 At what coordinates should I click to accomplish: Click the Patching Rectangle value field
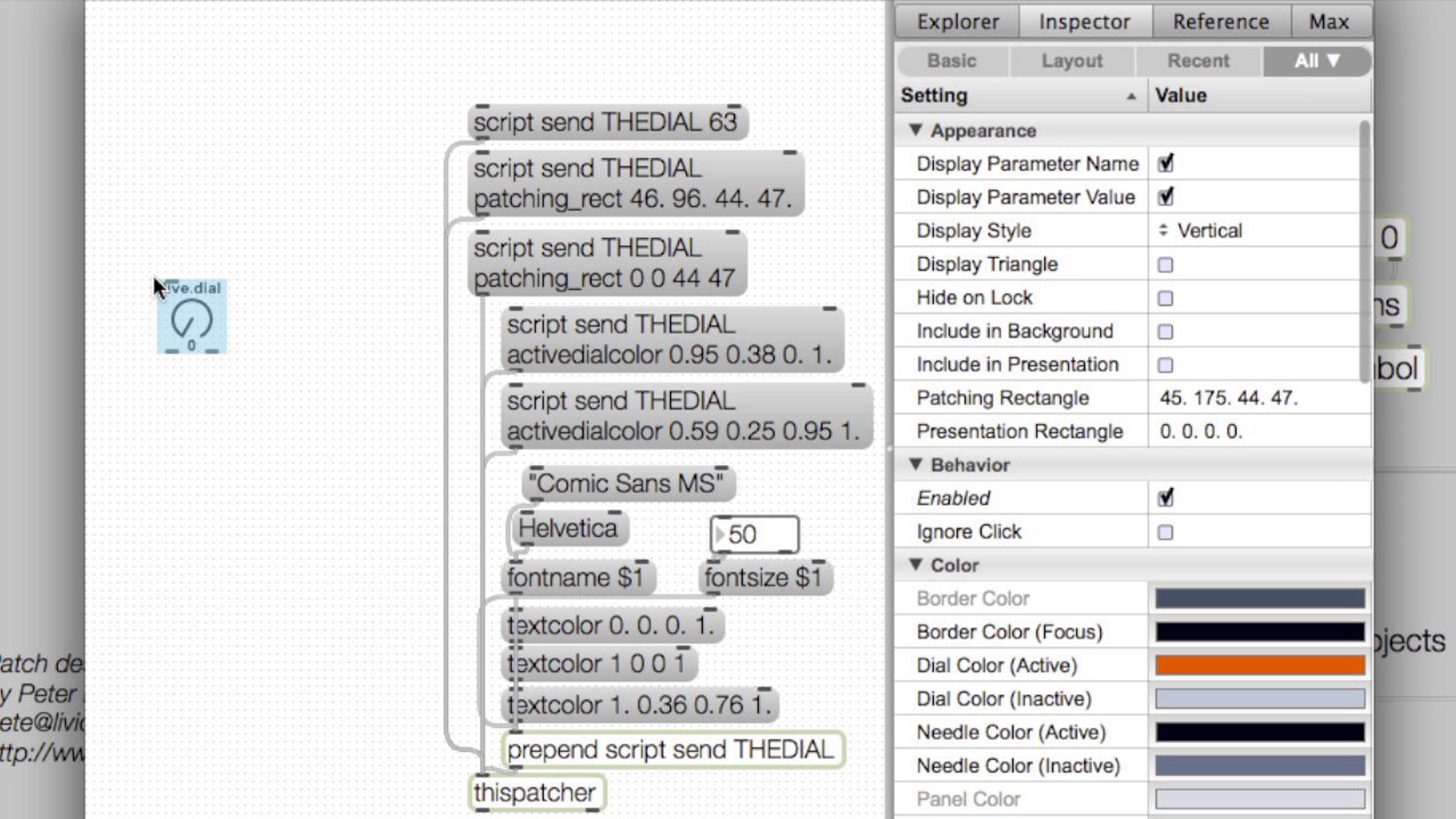click(1228, 398)
